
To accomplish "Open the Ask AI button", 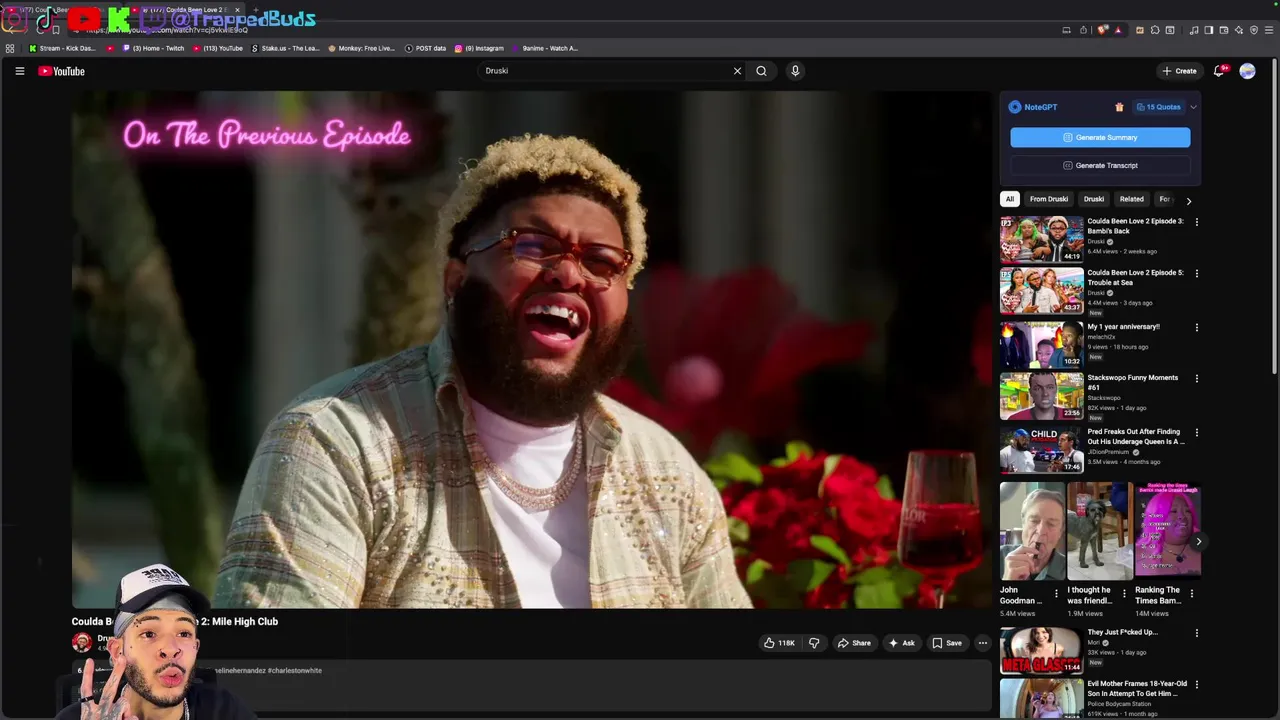I will pyautogui.click(x=901, y=643).
